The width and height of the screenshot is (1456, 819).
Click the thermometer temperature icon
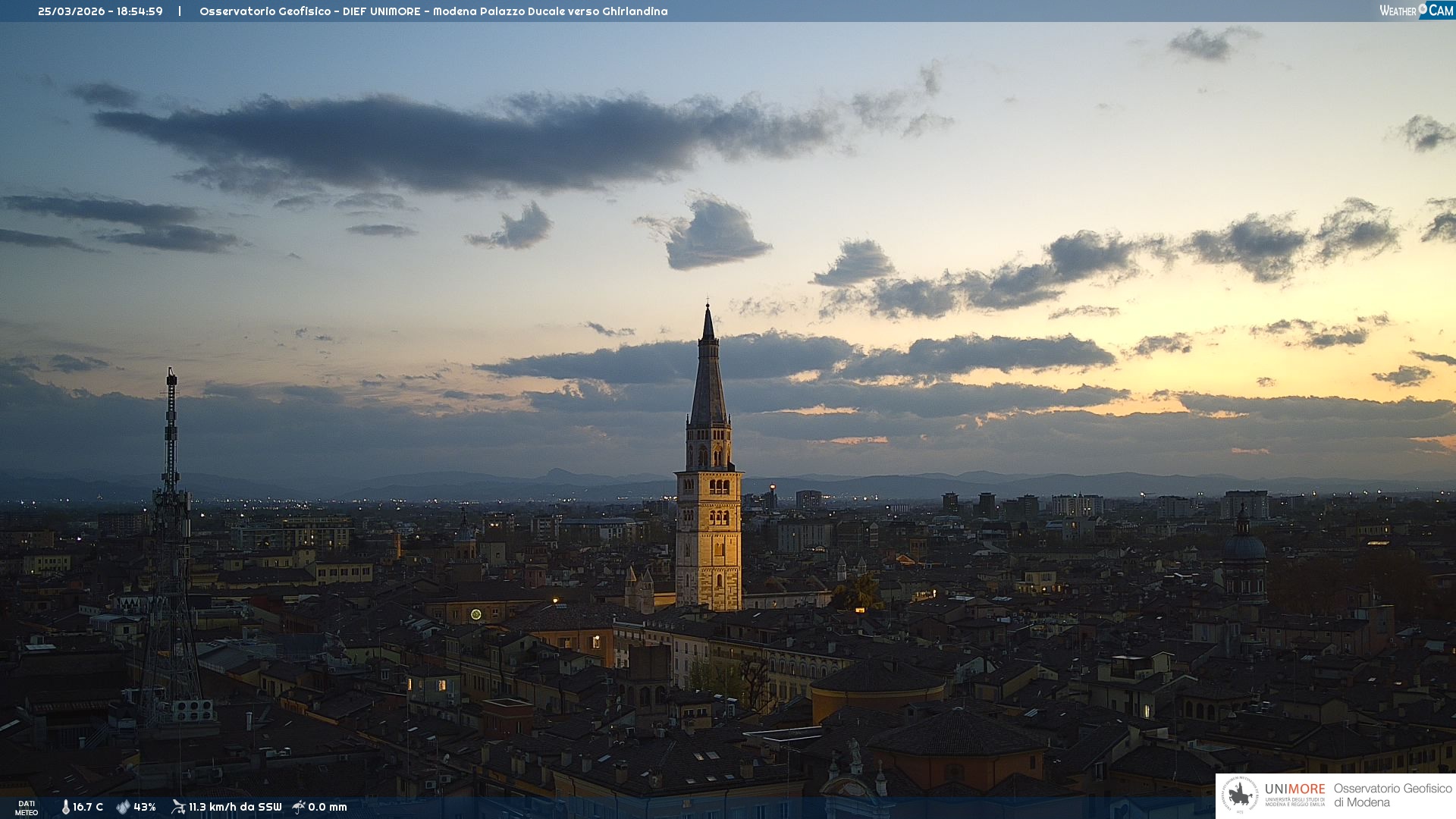(x=65, y=807)
